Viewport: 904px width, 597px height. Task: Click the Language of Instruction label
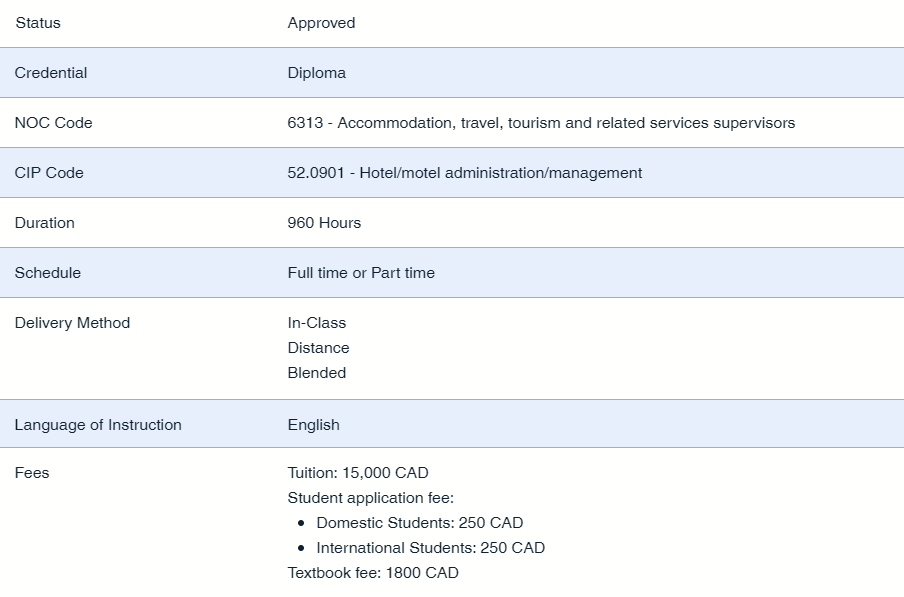point(98,425)
